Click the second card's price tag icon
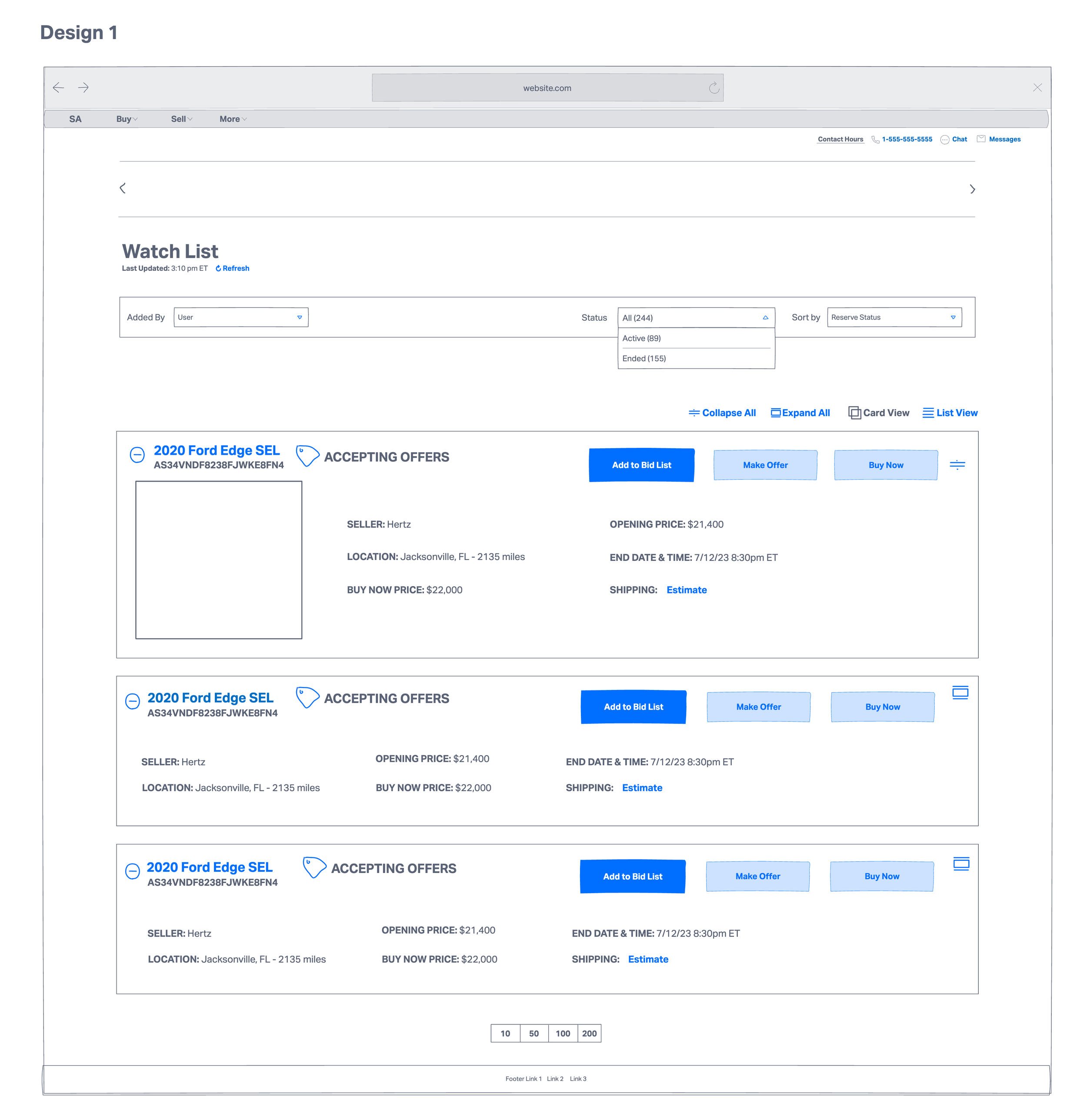The height and width of the screenshot is (1120, 1087). (307, 698)
